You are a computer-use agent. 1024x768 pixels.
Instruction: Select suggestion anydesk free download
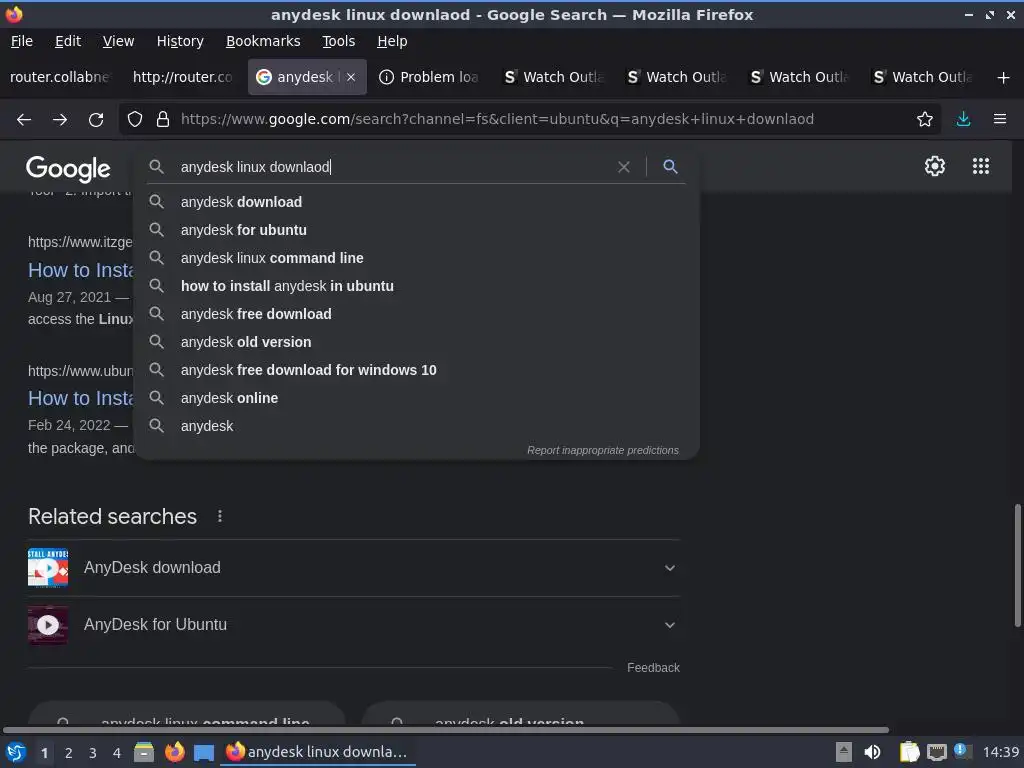416,315
